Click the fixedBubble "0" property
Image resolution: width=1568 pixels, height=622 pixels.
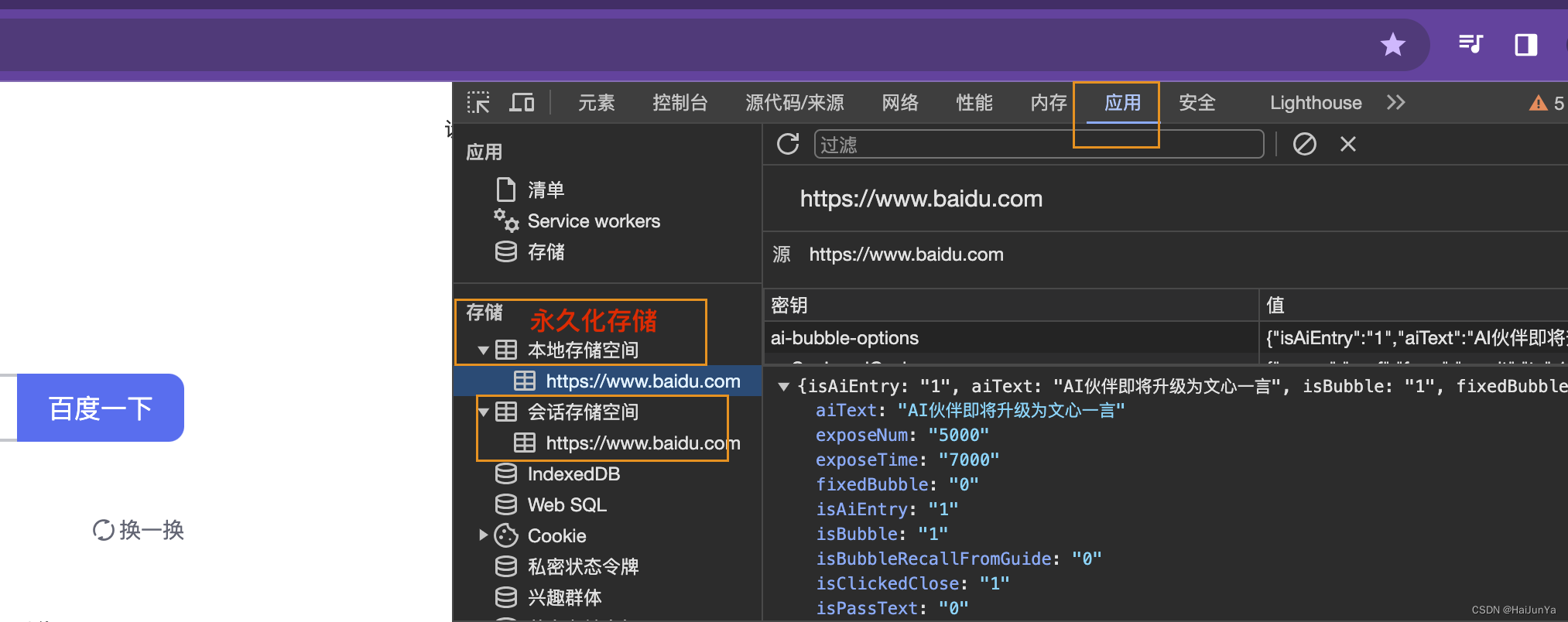[x=898, y=485]
